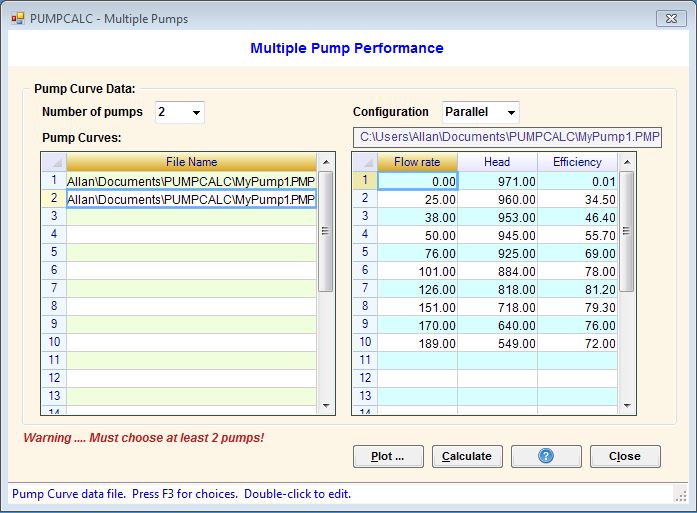The image size is (697, 513).
Task: Click the data table scrollbar thumb
Action: [x=627, y=232]
